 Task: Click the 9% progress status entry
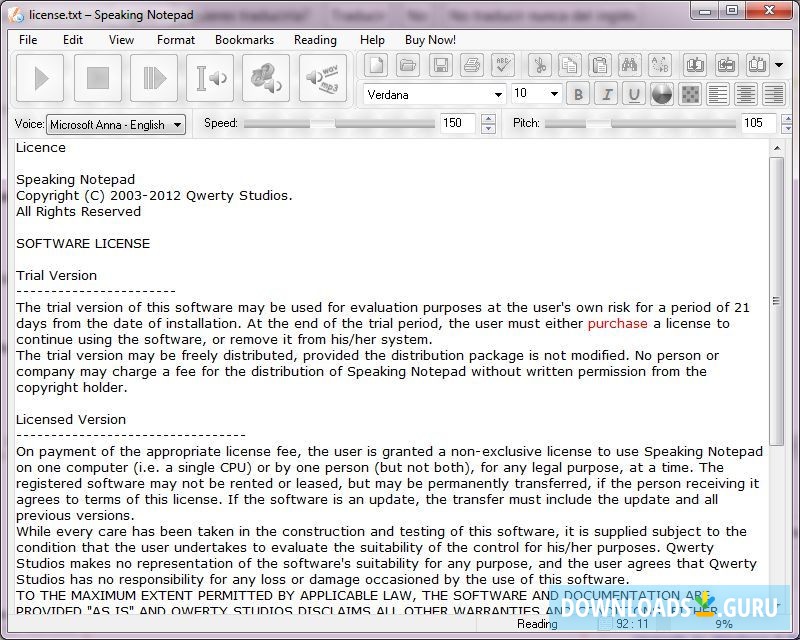coord(723,624)
